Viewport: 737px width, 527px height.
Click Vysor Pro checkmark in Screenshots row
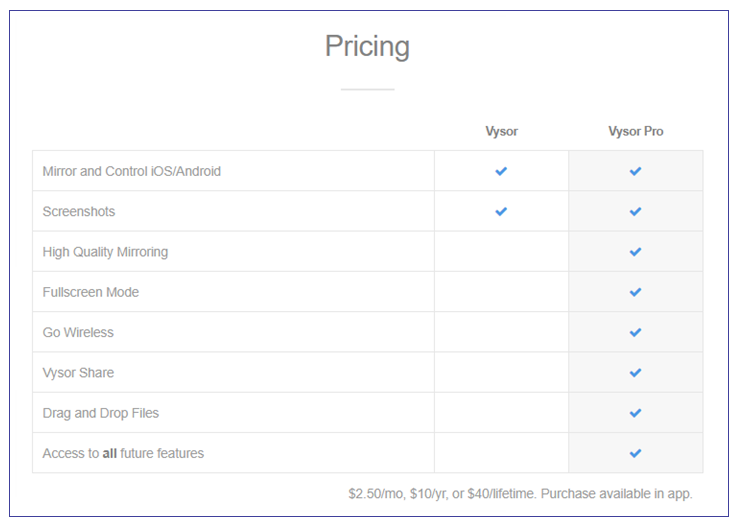(x=635, y=211)
